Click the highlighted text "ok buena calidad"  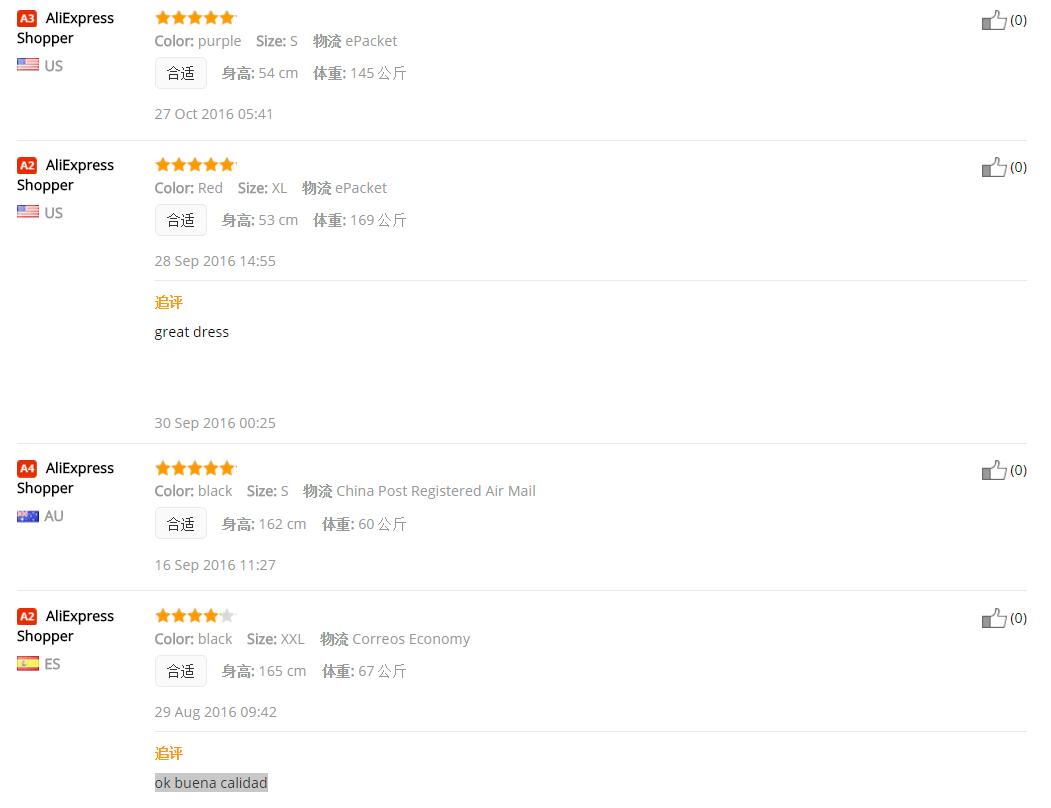tap(211, 783)
